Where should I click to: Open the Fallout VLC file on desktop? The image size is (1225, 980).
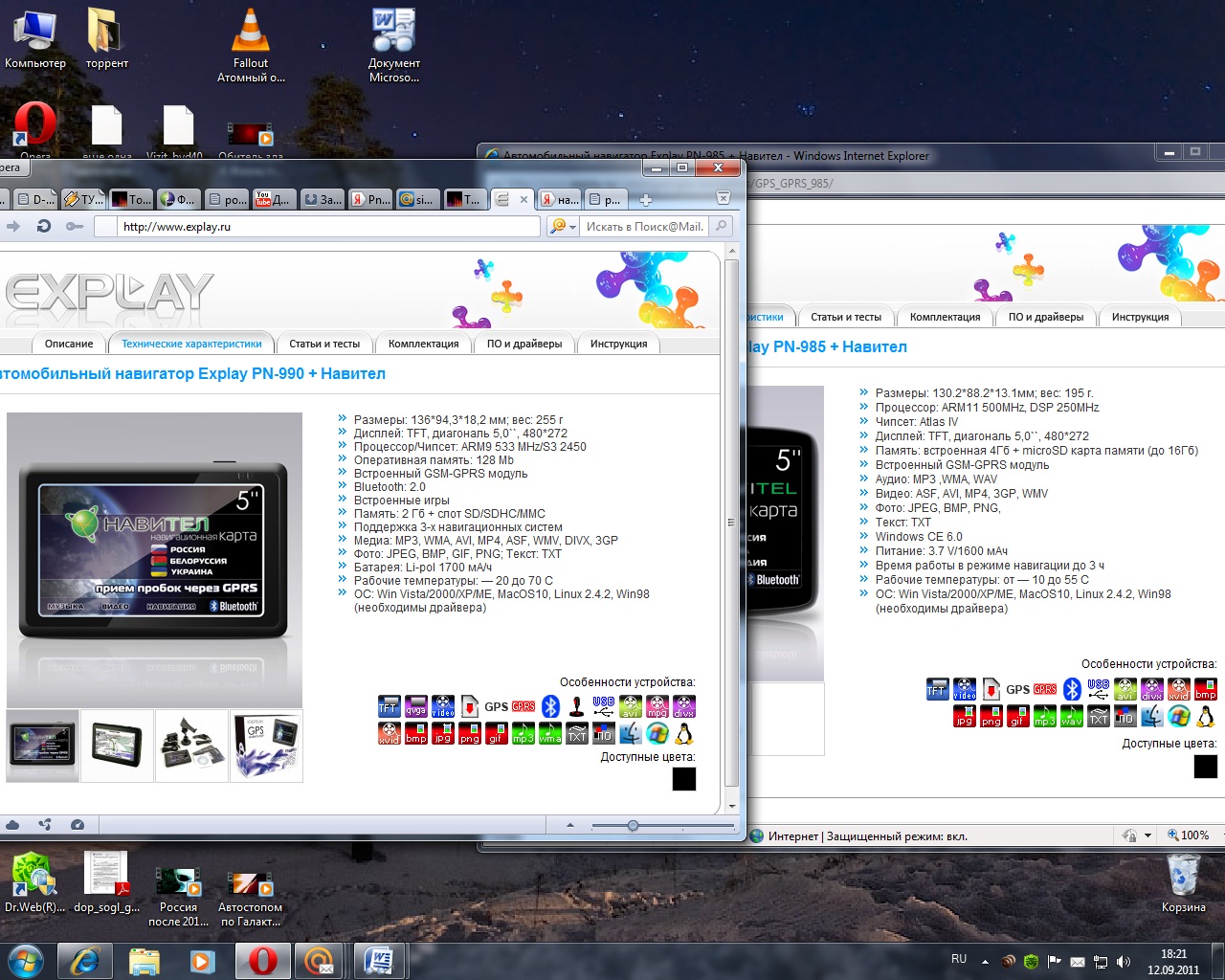pos(251,46)
